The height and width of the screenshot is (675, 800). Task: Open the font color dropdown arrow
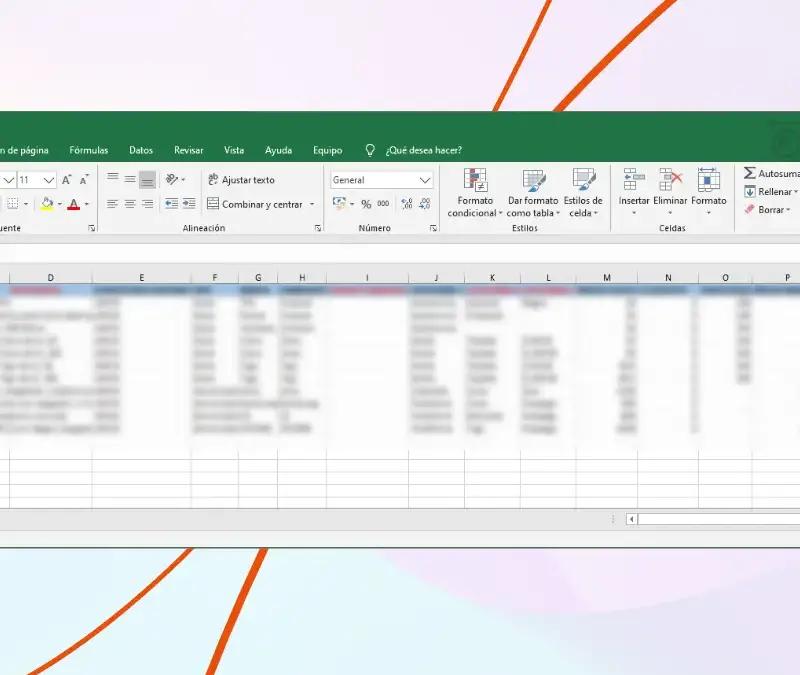click(87, 204)
